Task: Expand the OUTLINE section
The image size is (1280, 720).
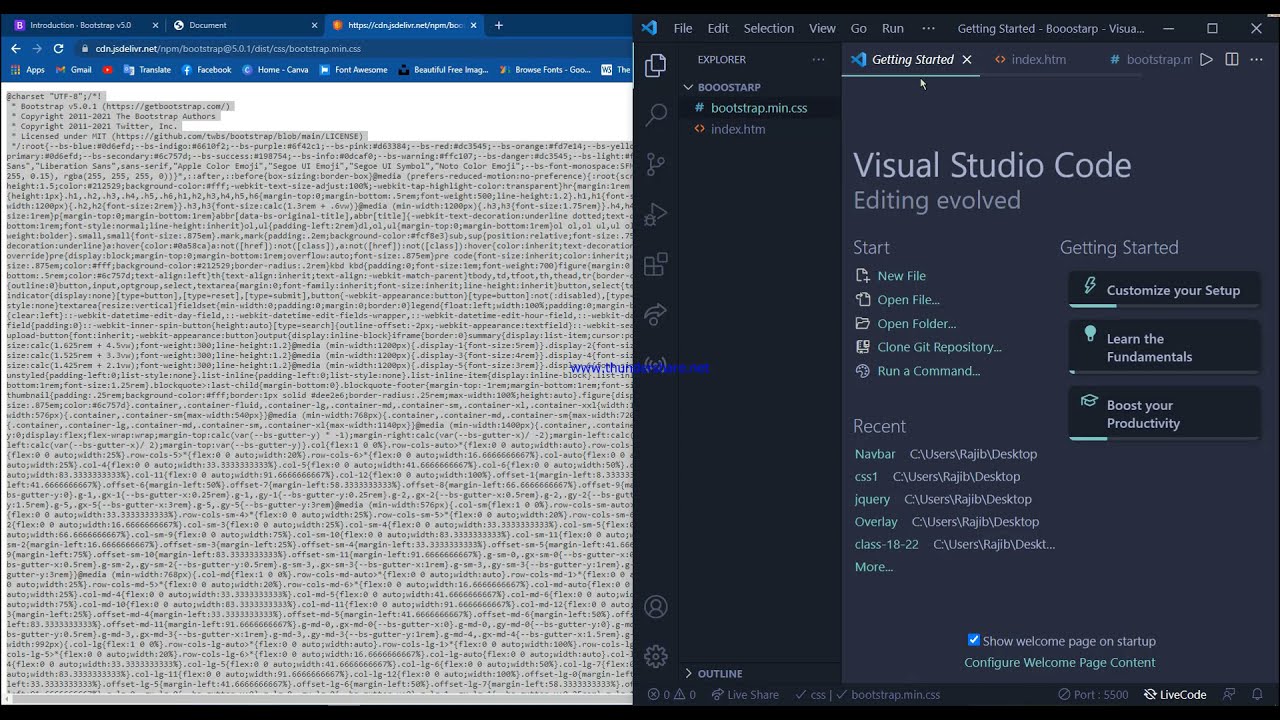Action: [760, 673]
